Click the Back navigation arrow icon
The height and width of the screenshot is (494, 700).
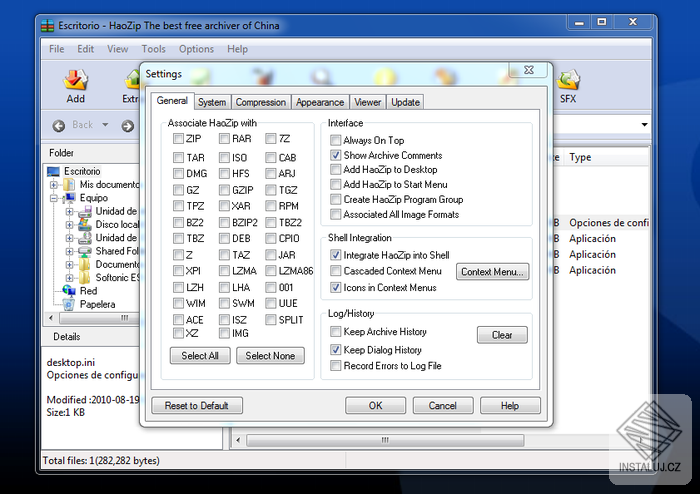pyautogui.click(x=58, y=126)
